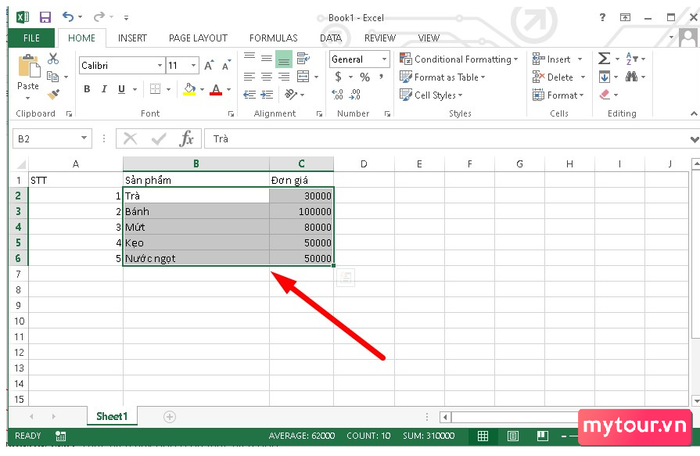Image resolution: width=700 pixels, height=456 pixels.
Task: Decrease font size with the small A icon
Action: tap(226, 66)
